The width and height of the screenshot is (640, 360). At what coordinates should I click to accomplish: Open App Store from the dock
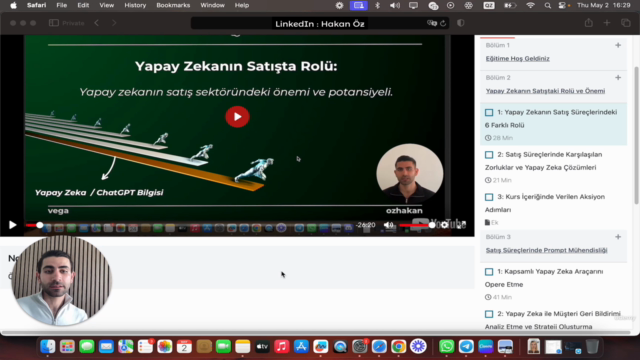pyautogui.click(x=301, y=347)
